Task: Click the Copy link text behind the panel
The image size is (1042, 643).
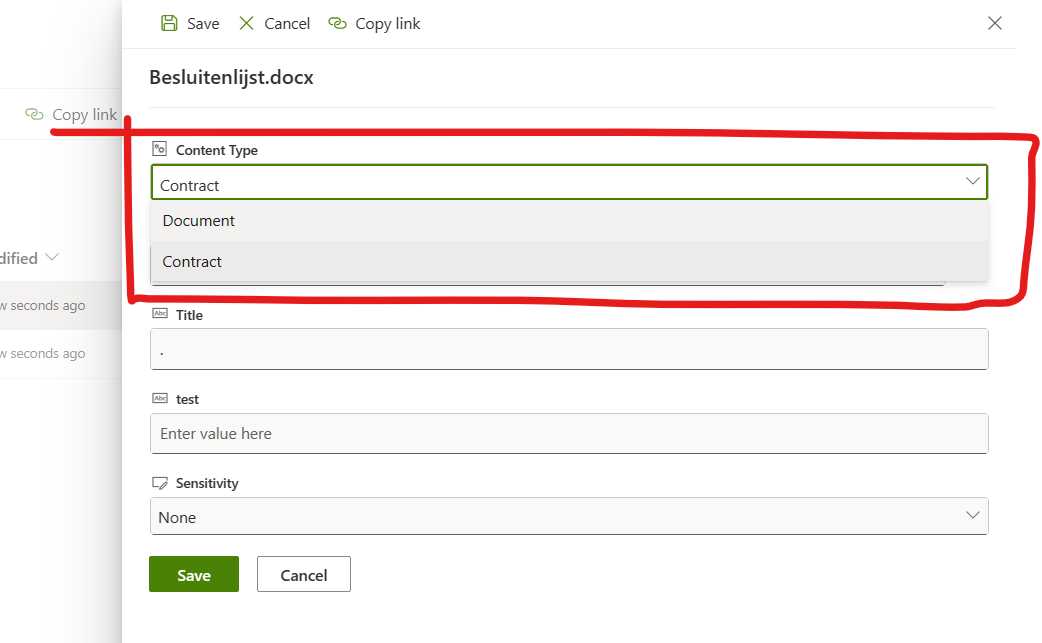Action: [84, 115]
